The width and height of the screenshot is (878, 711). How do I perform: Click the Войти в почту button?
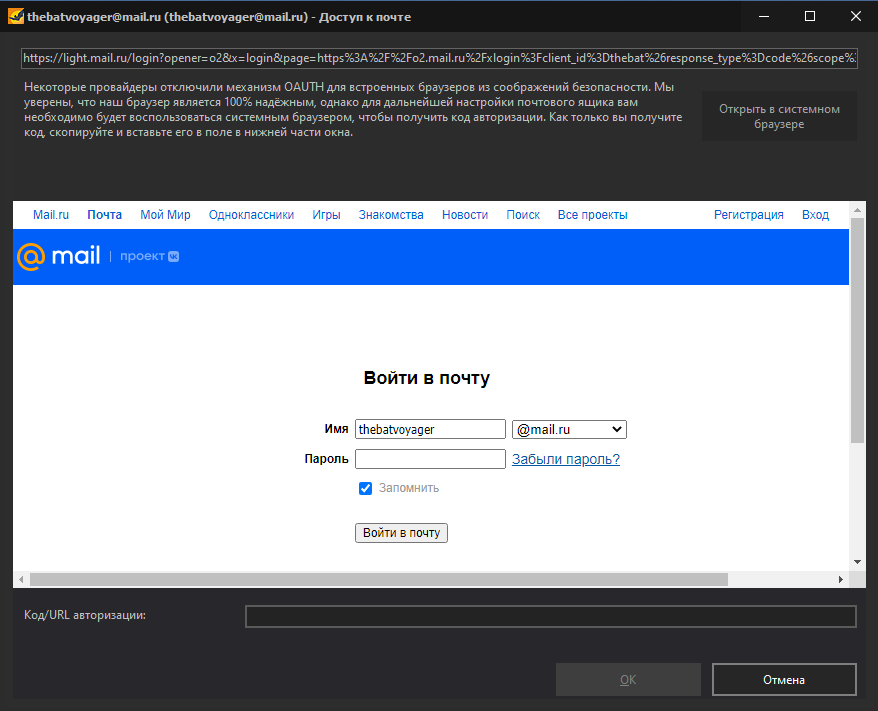click(401, 533)
